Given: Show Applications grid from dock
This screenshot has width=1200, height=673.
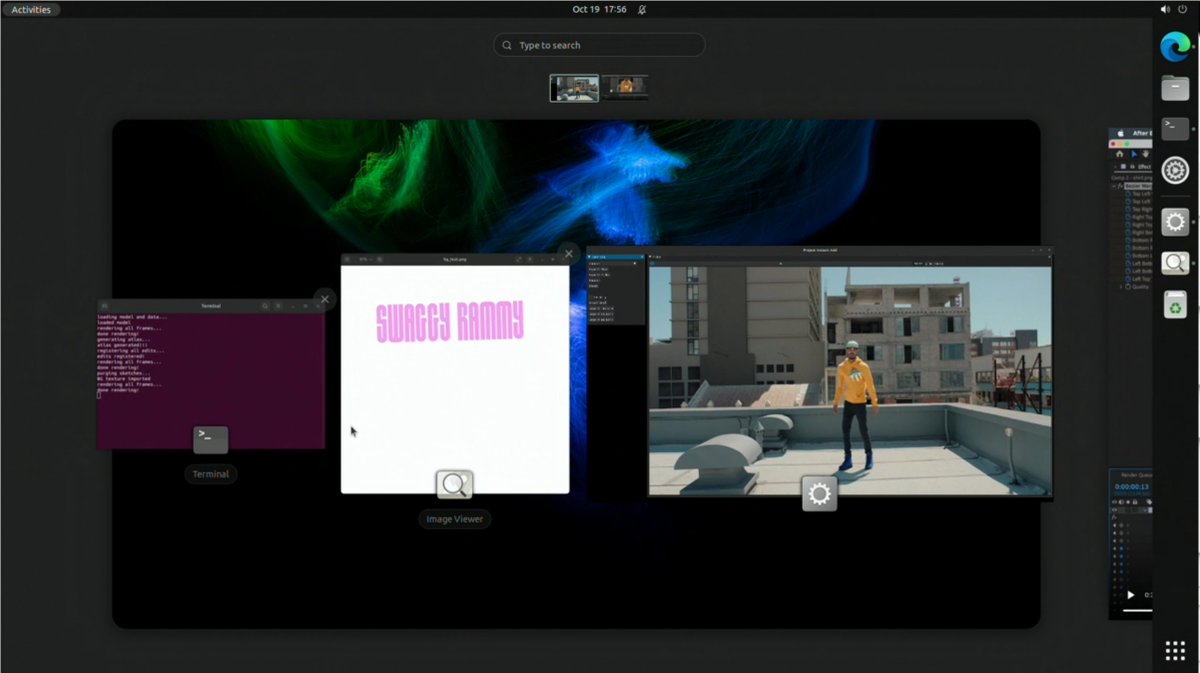Looking at the screenshot, I should [x=1176, y=651].
